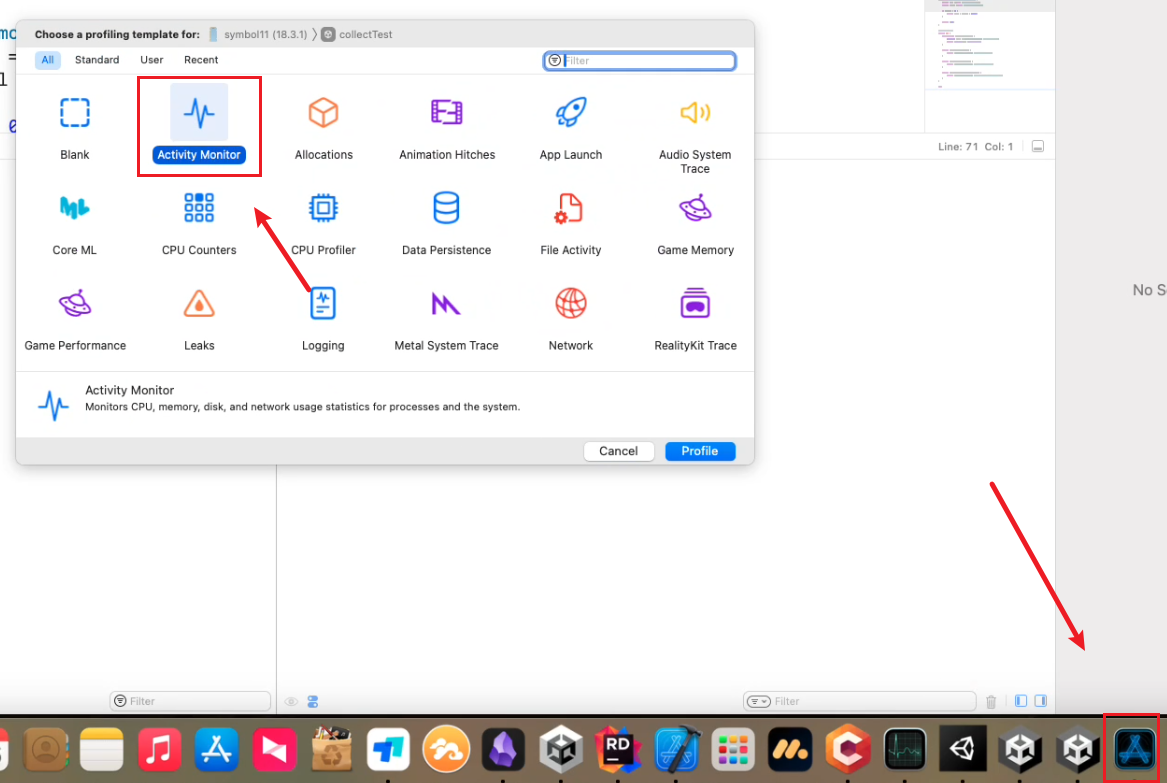Pick the Game Memory template
Viewport: 1167px width, 783px height.
(695, 222)
